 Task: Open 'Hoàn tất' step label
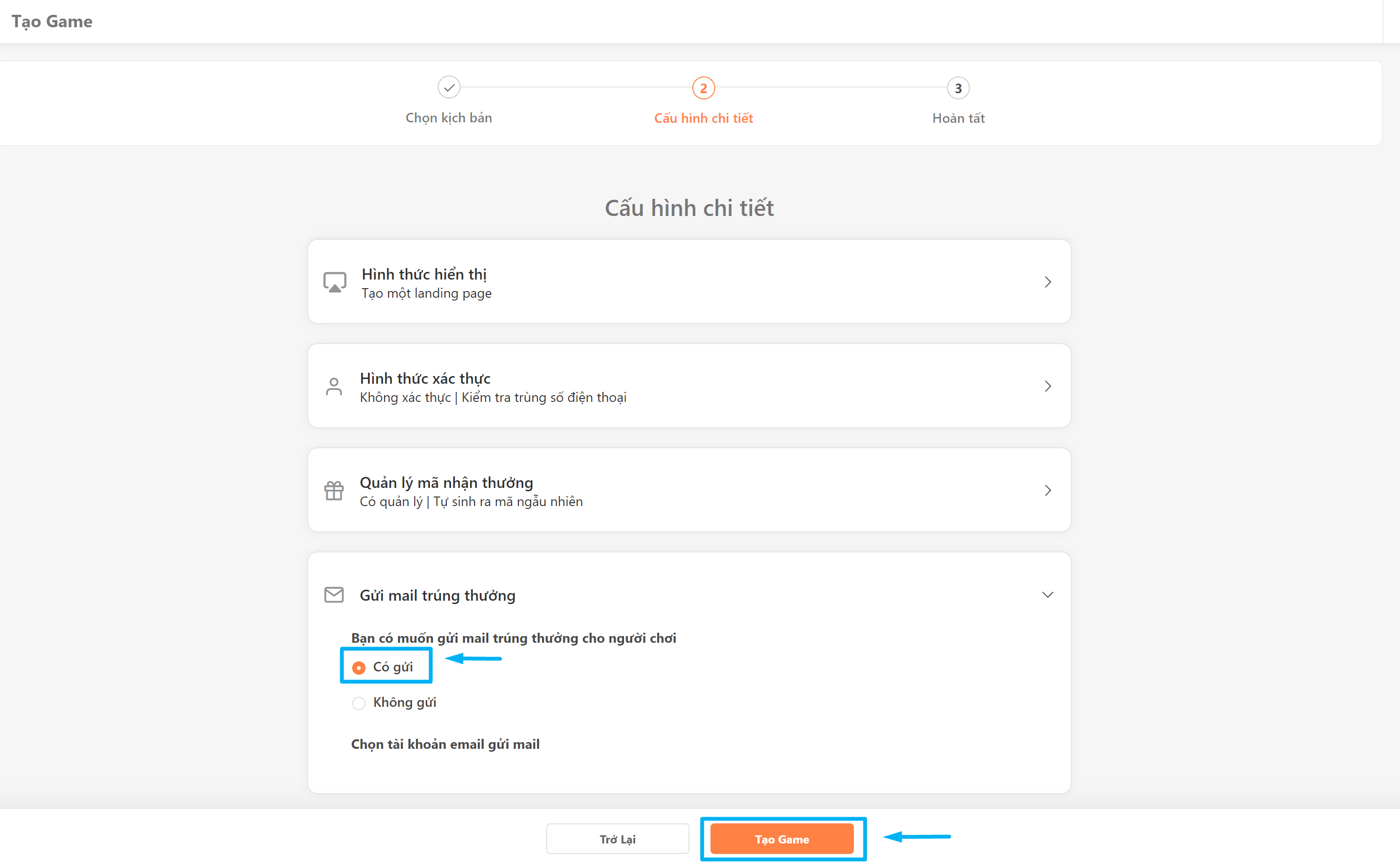click(x=958, y=119)
